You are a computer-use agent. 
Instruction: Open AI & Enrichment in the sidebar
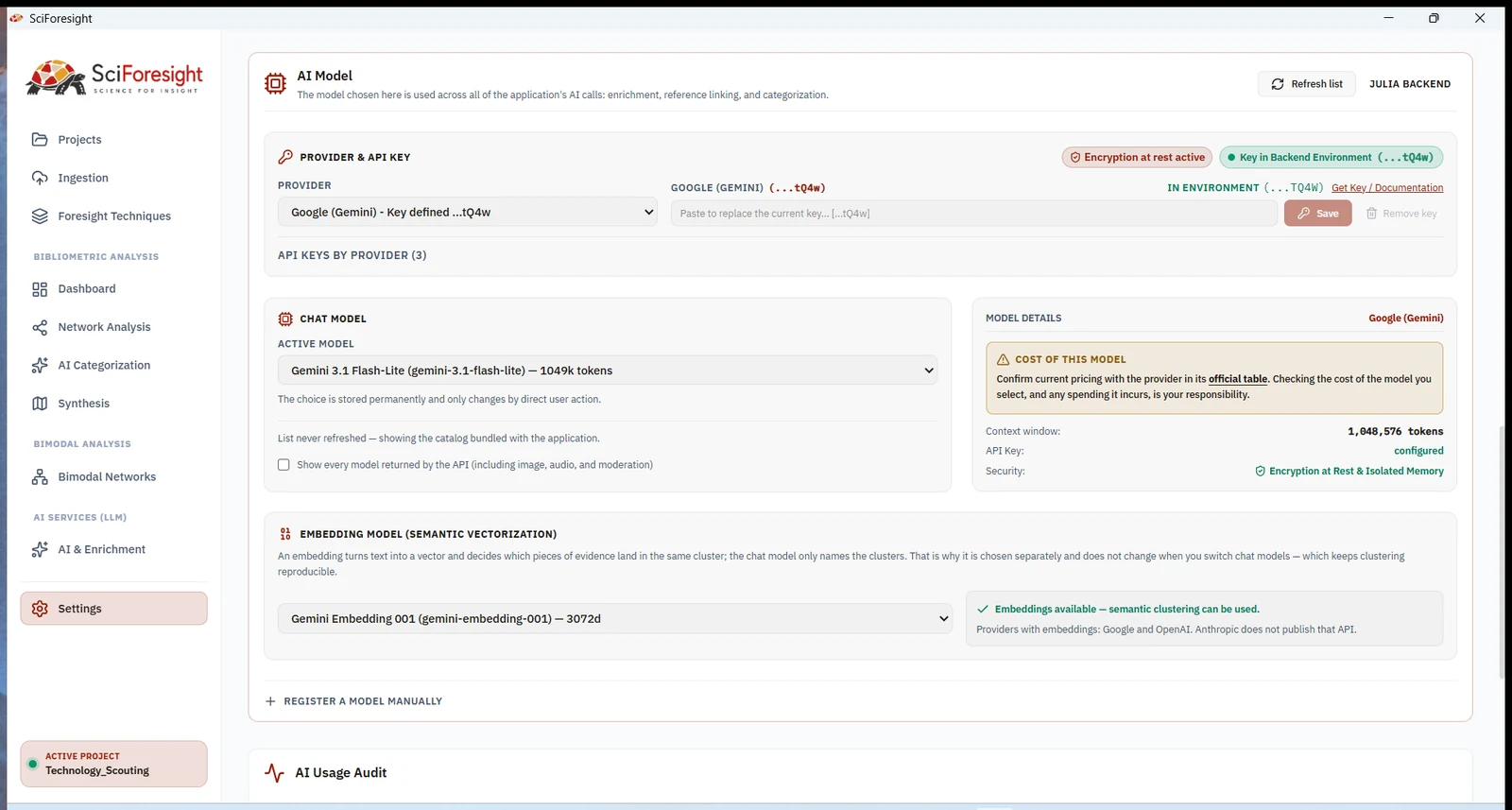[113, 550]
